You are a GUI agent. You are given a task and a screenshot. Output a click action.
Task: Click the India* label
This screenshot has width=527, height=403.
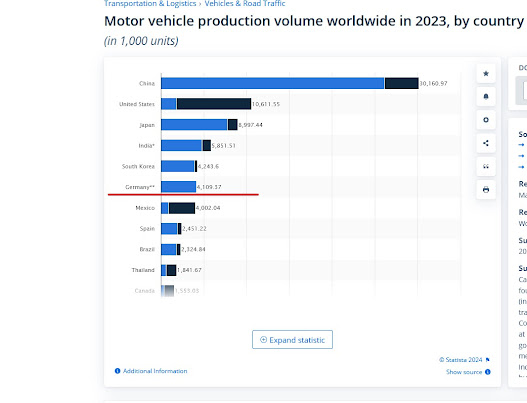(147, 146)
